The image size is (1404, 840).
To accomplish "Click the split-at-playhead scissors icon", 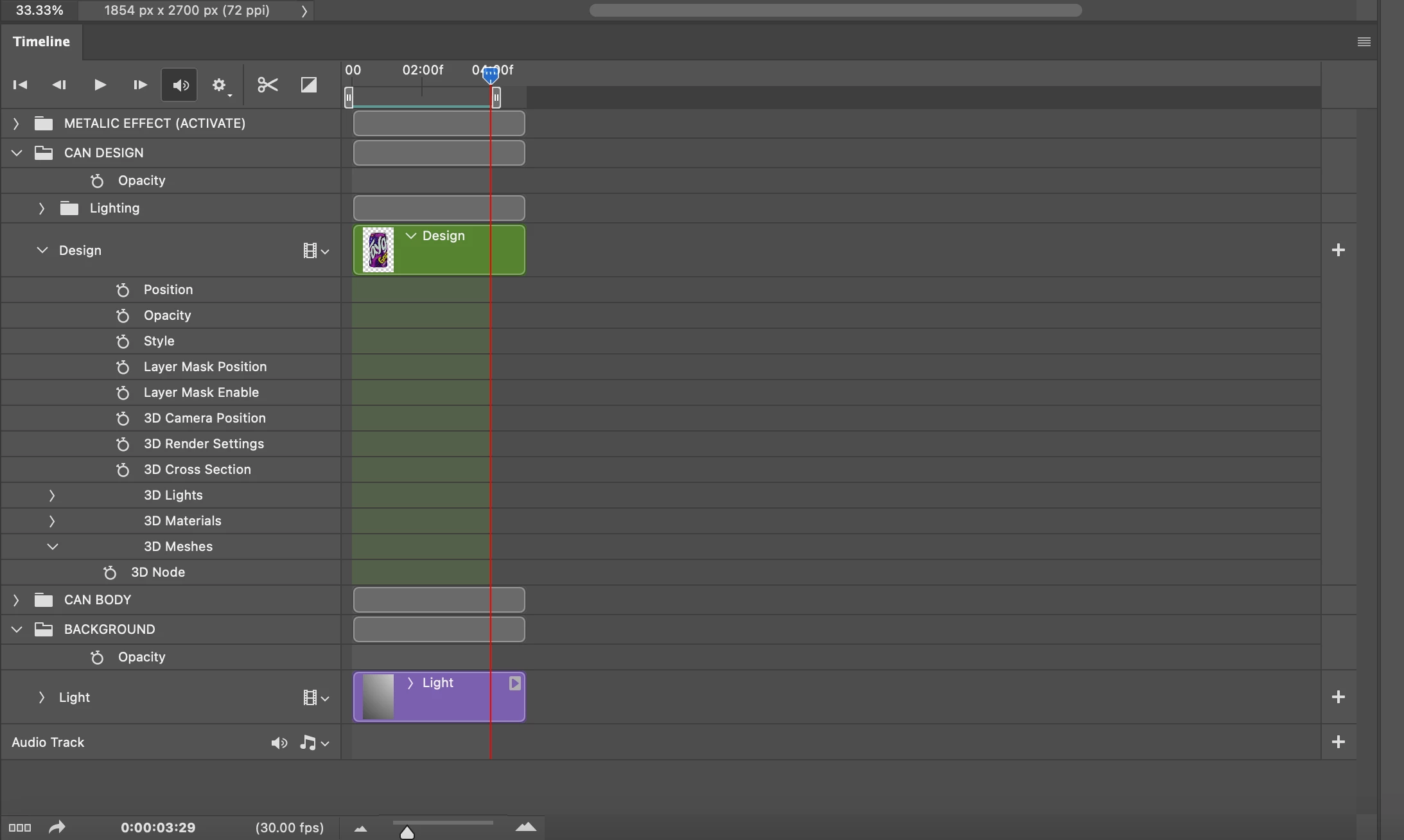I will 267,85.
